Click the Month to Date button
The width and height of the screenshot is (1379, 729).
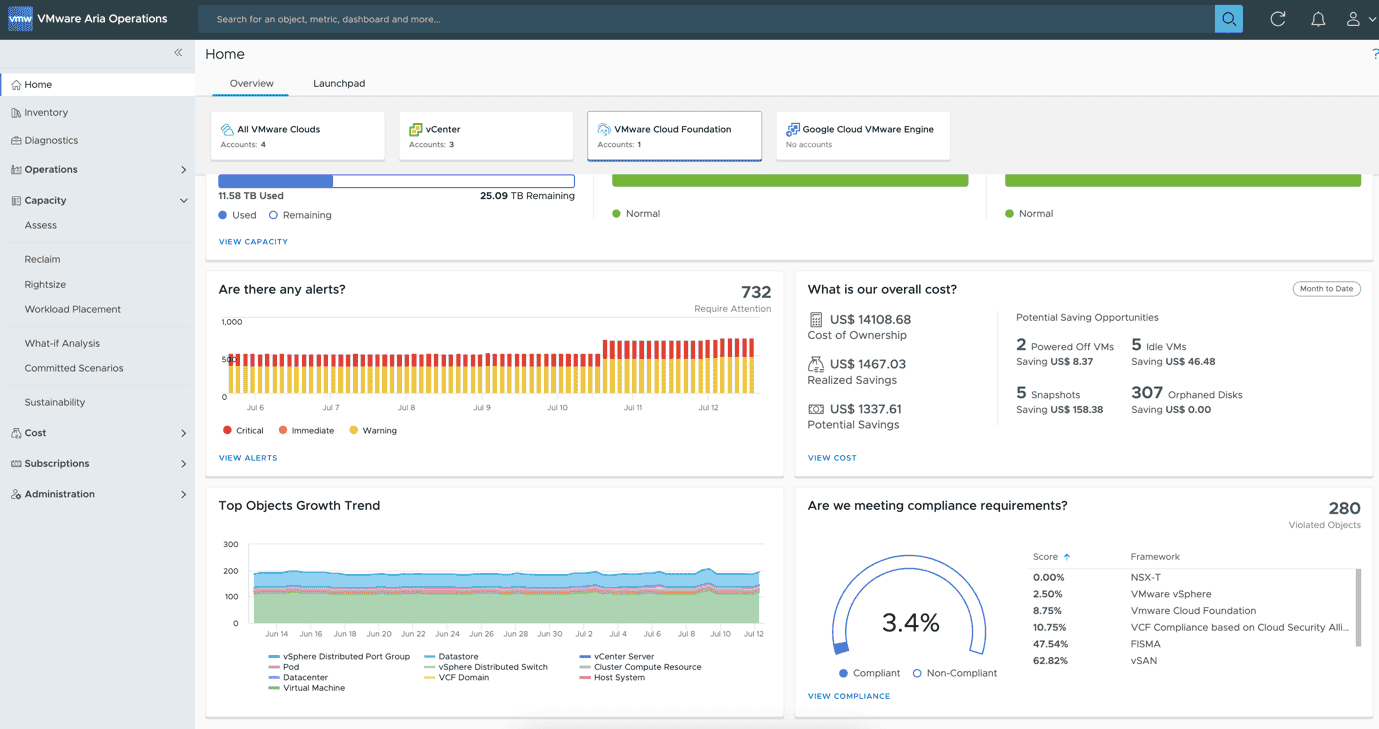pyautogui.click(x=1326, y=289)
